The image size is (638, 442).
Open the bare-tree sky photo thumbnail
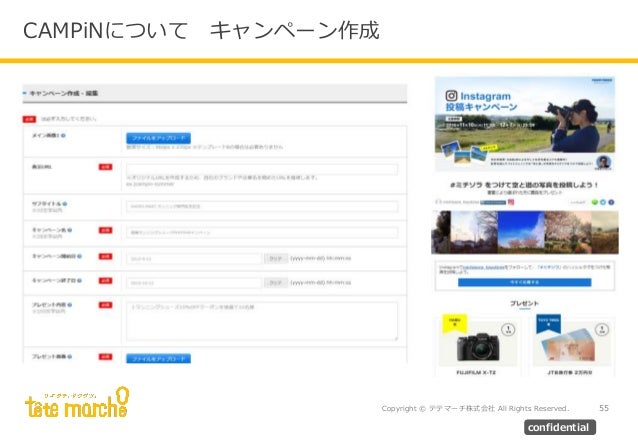pyautogui.click(x=474, y=232)
